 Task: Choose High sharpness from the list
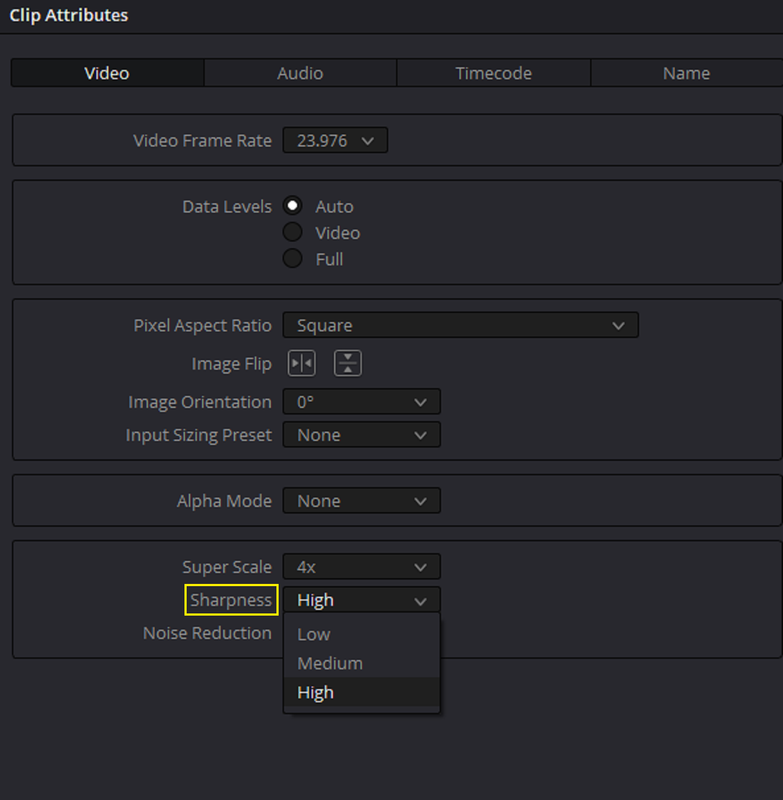[362, 692]
